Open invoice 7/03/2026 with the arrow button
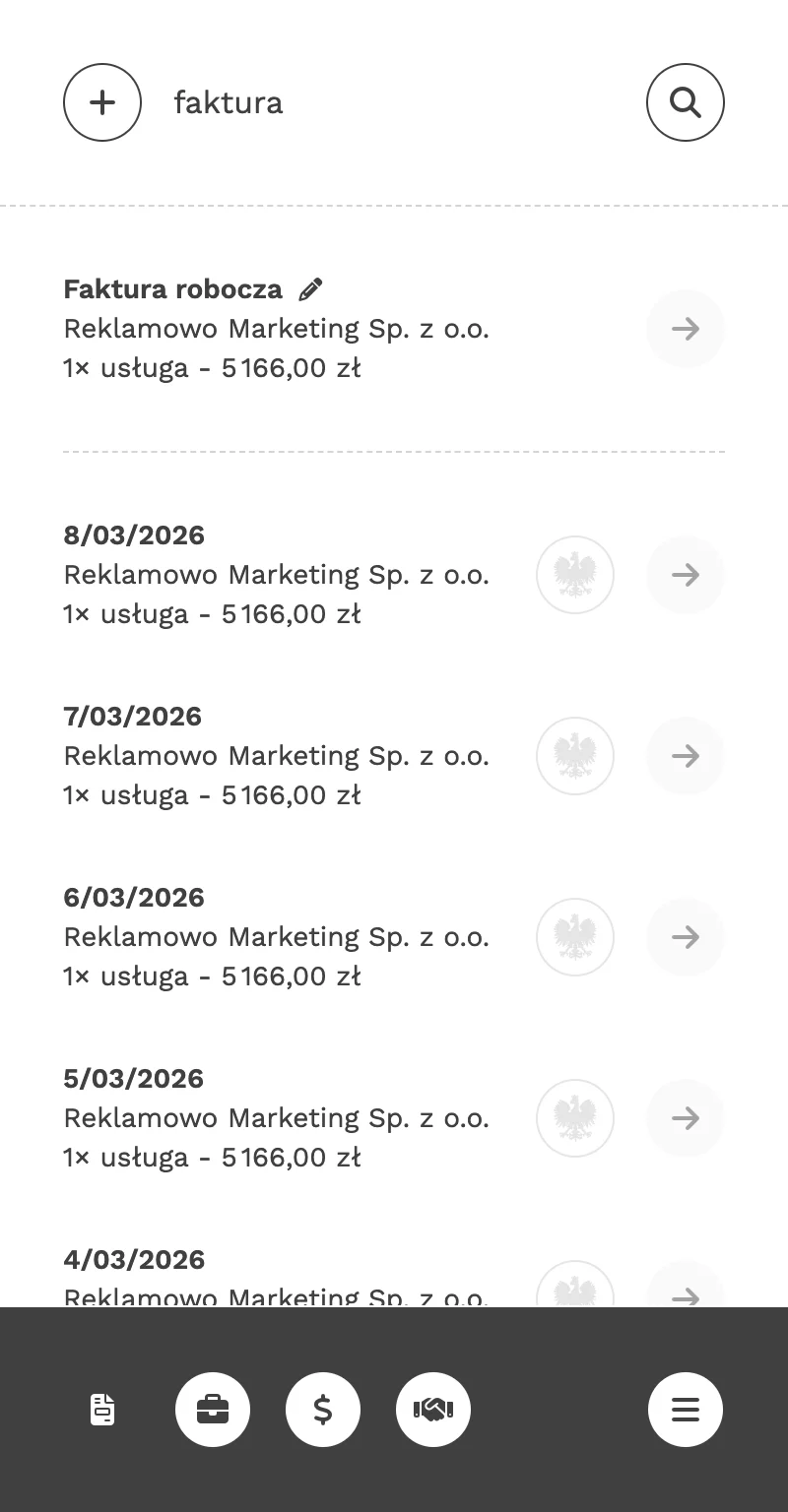Image resolution: width=788 pixels, height=1512 pixels. click(x=685, y=756)
